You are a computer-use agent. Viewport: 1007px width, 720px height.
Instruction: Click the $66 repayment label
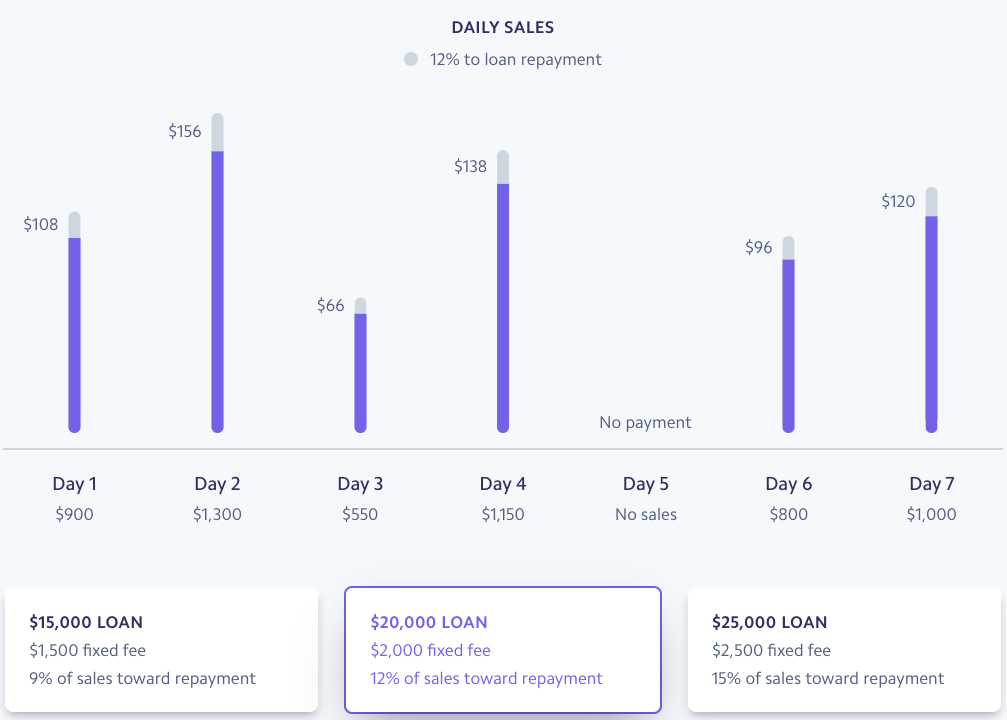click(330, 305)
